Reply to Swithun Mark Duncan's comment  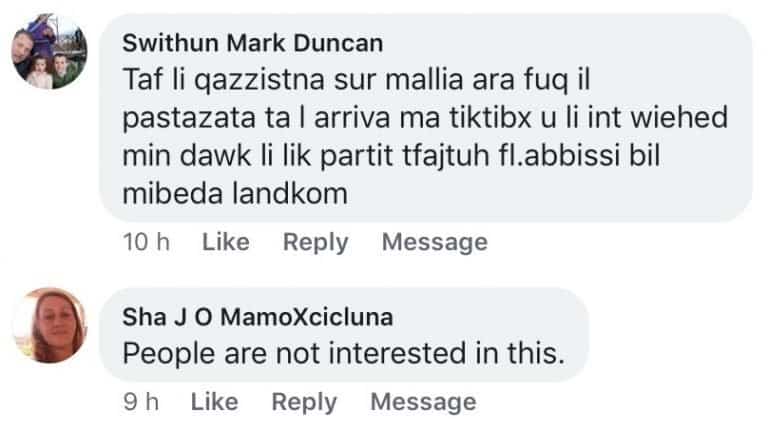(315, 242)
